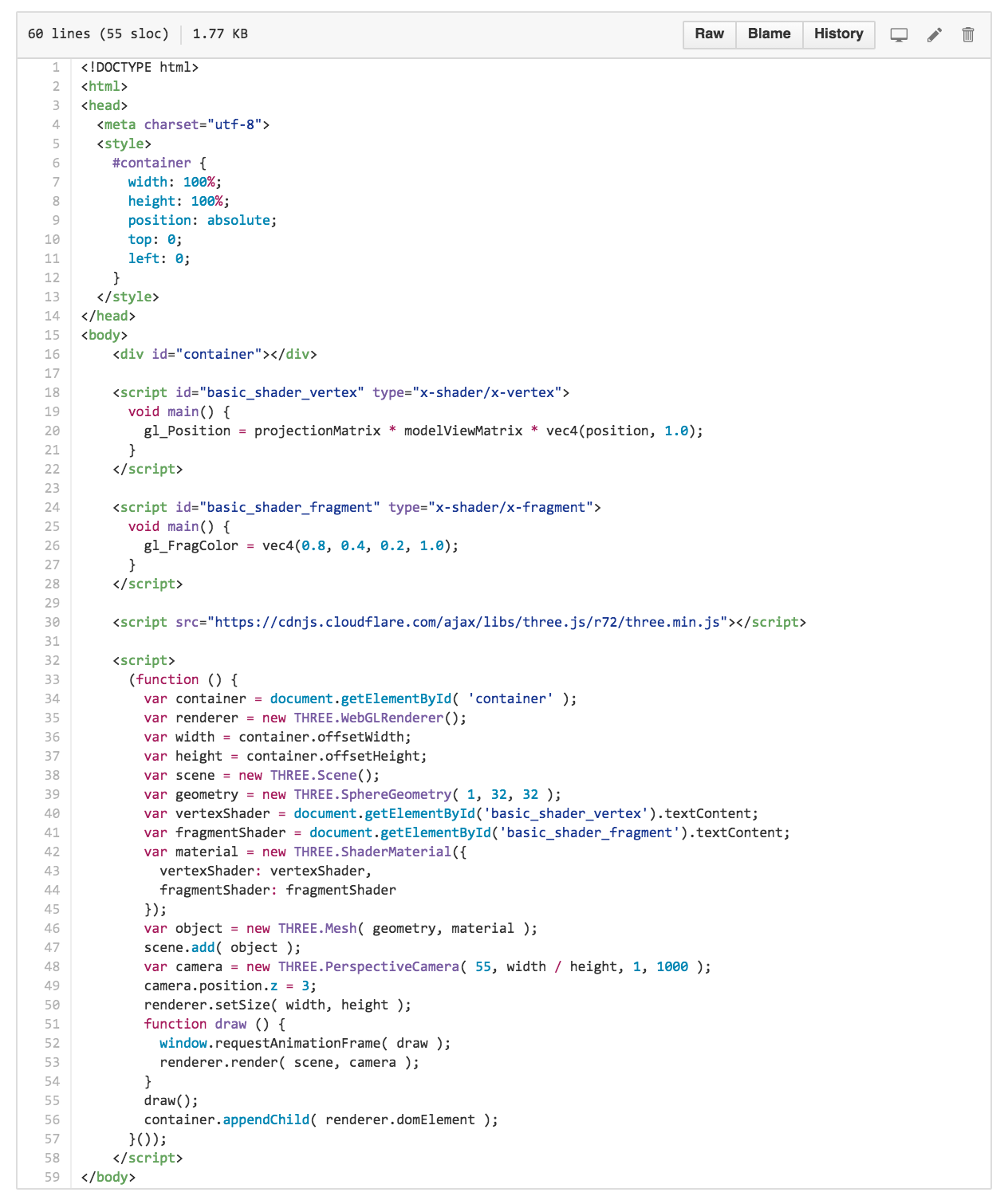Screen dimensions: 1008x1204
Task: Select line number 6 for #container
Action: click(56, 163)
